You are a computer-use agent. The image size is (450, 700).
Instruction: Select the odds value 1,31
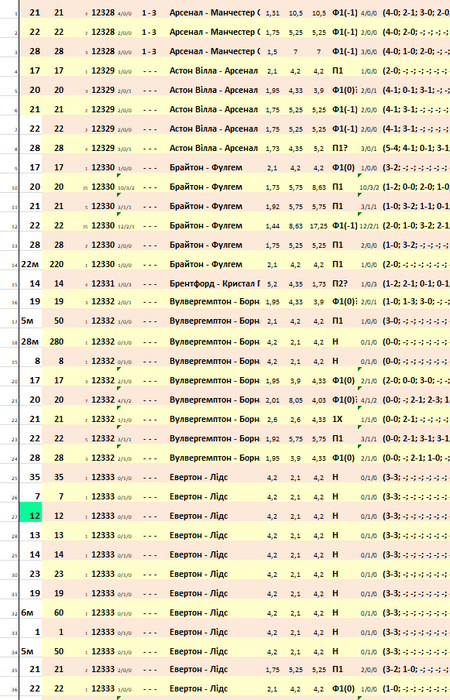click(x=272, y=13)
